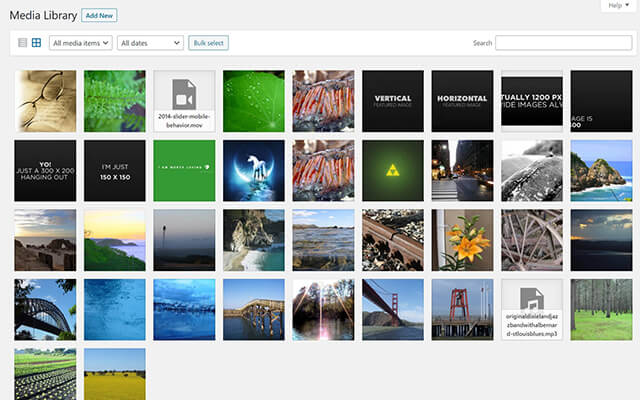
Task: Open the 2014-slider-mobile-behavior.mov video file
Action: tap(184, 101)
